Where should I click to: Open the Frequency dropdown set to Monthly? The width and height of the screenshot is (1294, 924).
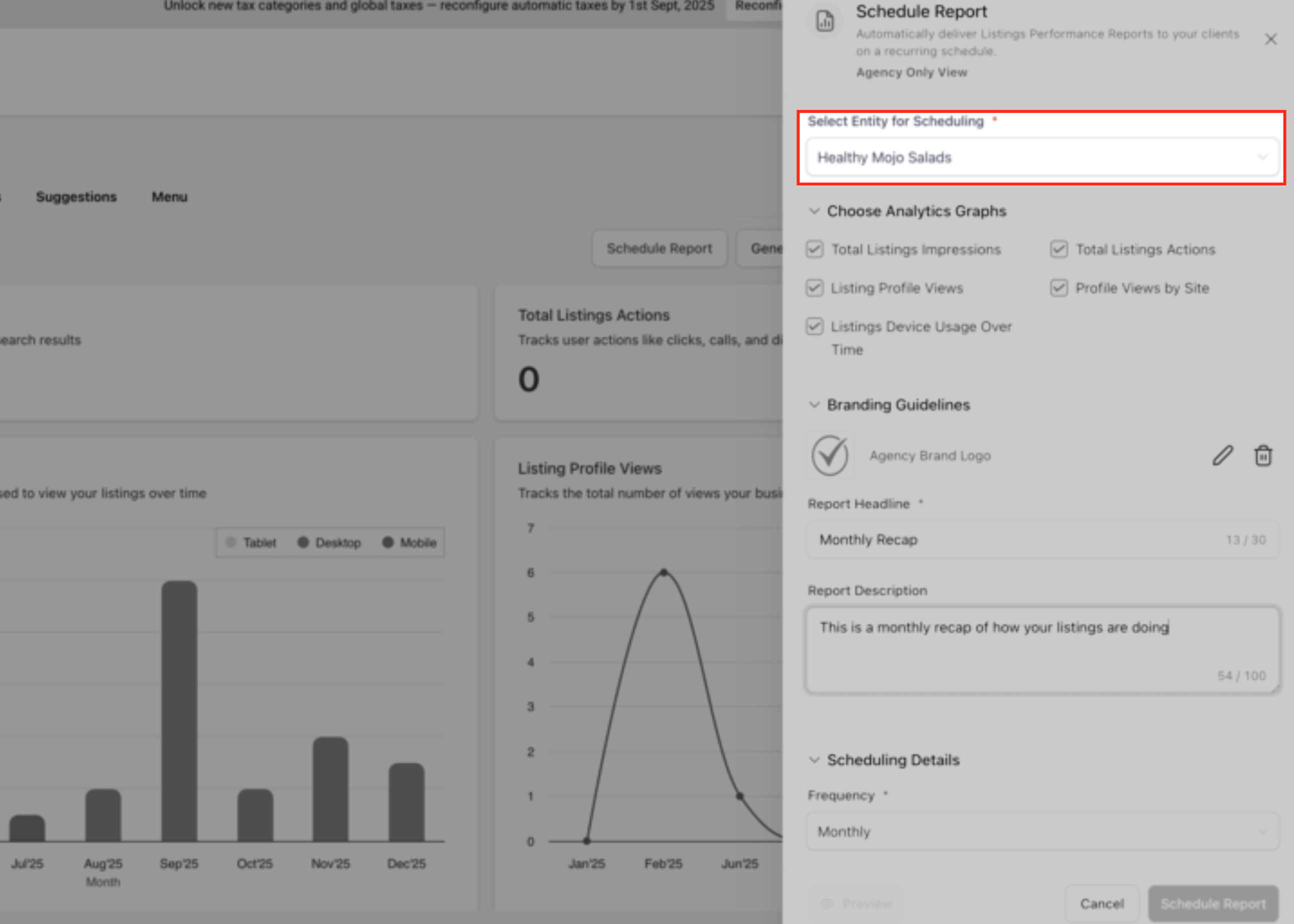(1042, 832)
